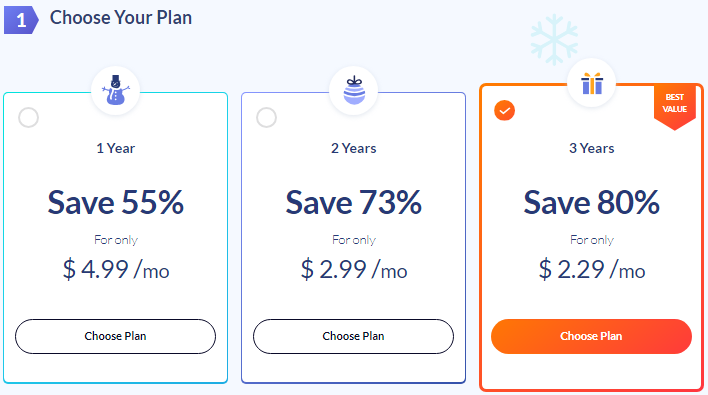The width and height of the screenshot is (708, 395).
Task: Click the Save 80% heading
Action: point(592,202)
